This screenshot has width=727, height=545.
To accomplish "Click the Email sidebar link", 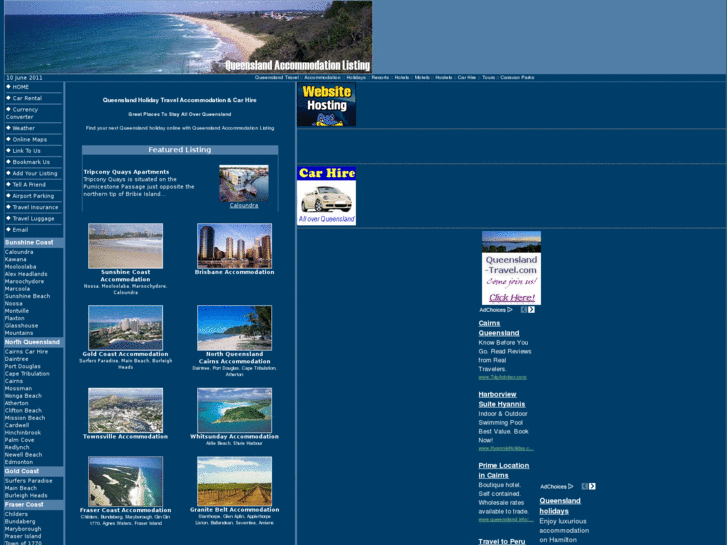I will [20, 230].
